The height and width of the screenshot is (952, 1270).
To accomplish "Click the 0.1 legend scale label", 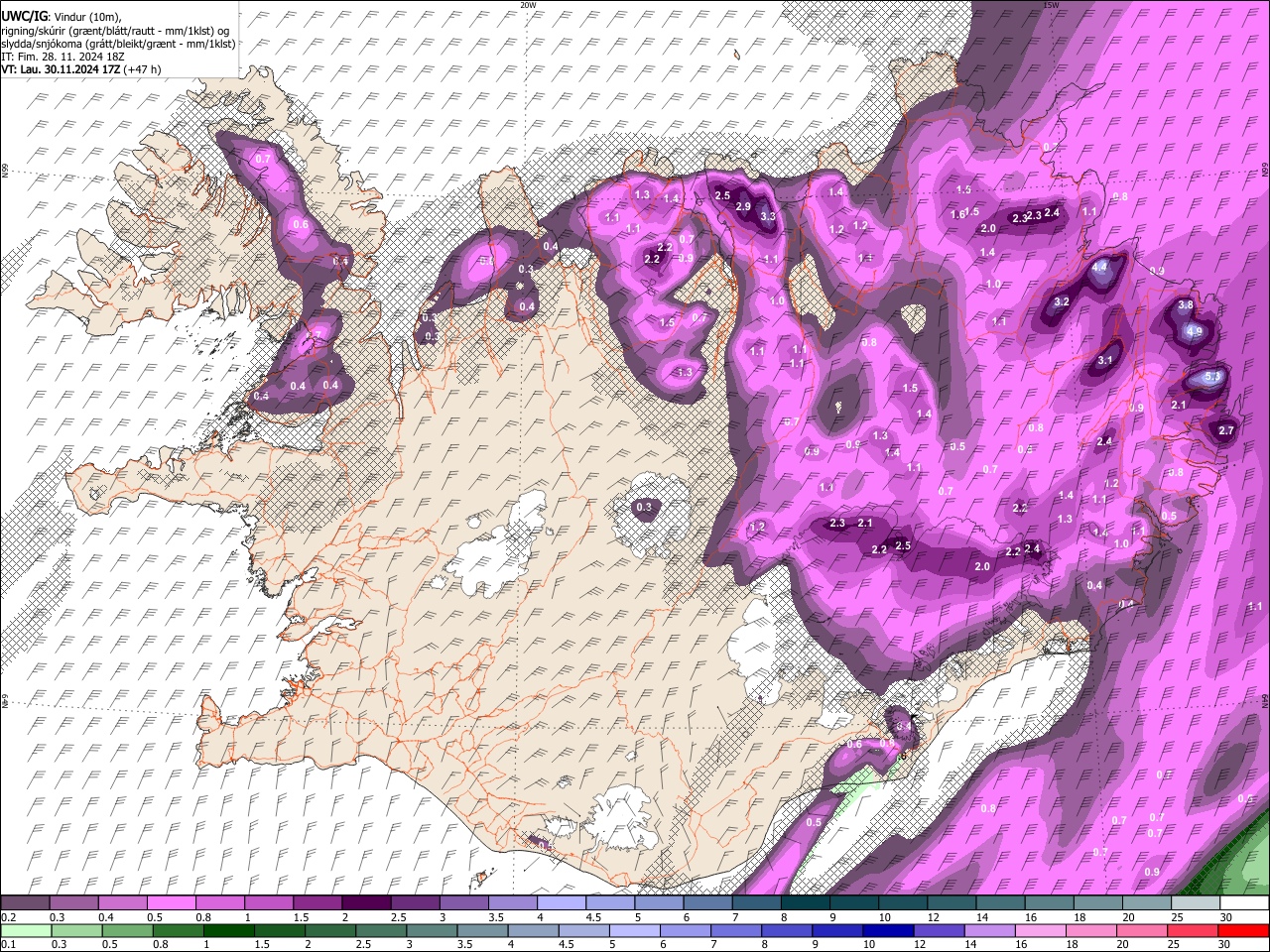I will click(x=7, y=945).
